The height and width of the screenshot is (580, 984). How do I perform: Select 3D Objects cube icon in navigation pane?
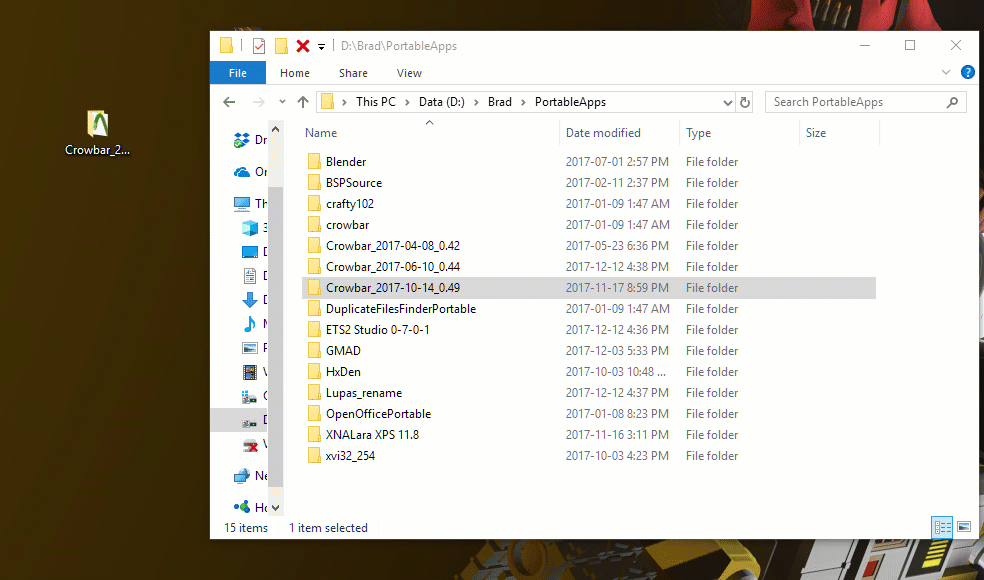pyautogui.click(x=250, y=227)
